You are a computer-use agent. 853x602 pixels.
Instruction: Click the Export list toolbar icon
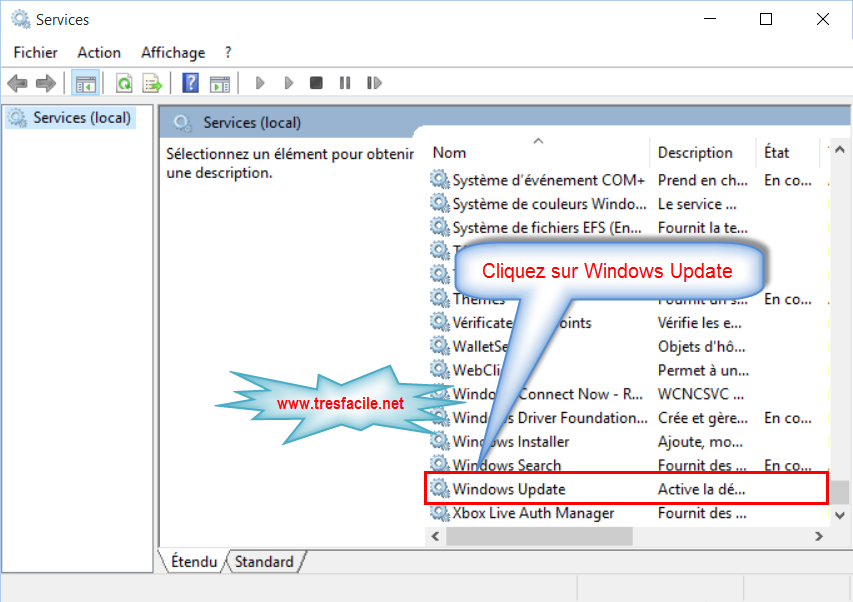pyautogui.click(x=152, y=83)
